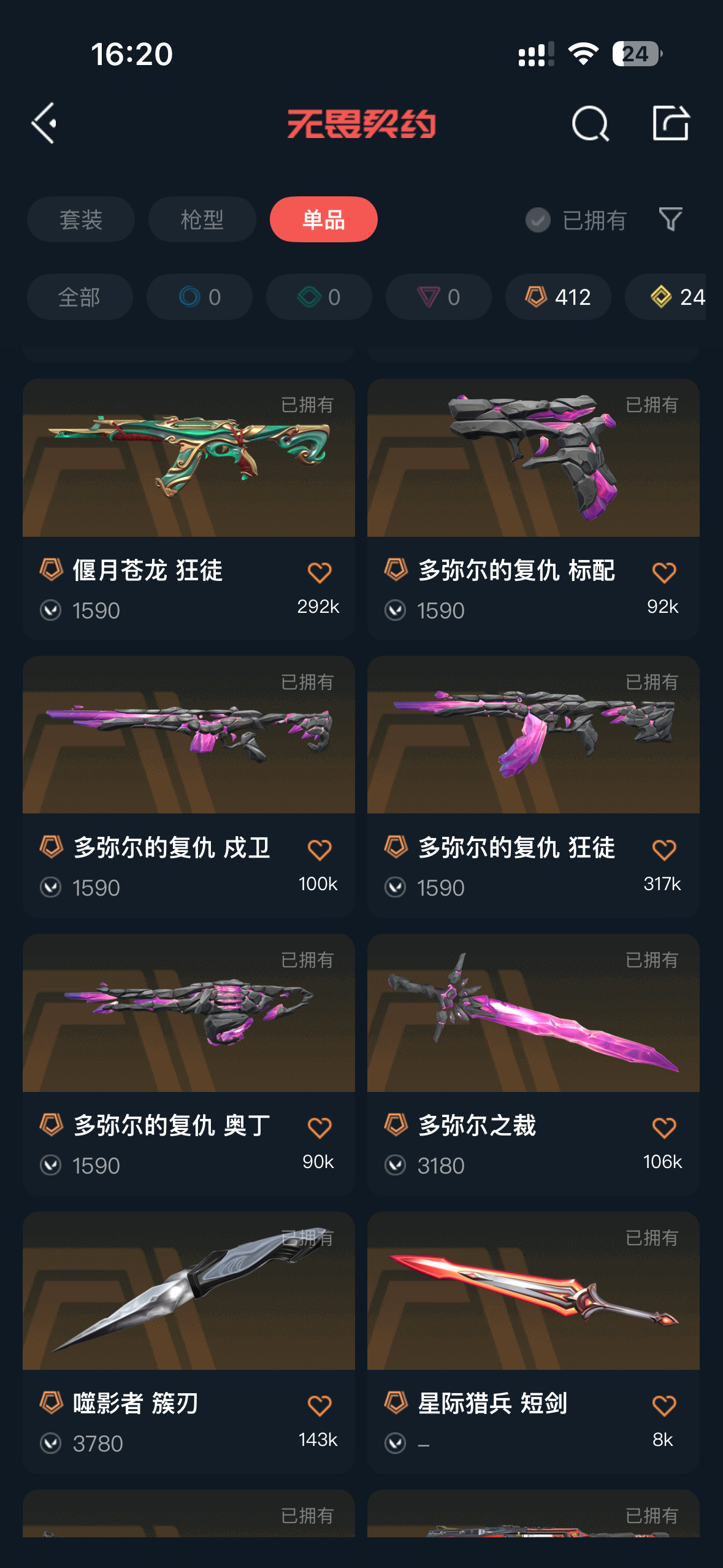Toggle the 已拥有 owned checkbox
The width and height of the screenshot is (723, 1568).
click(538, 220)
